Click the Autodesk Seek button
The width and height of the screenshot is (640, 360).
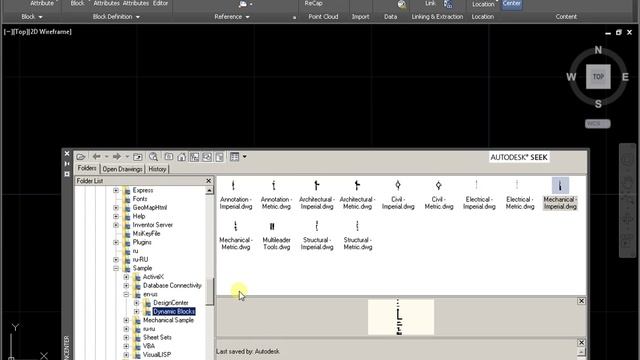tap(519, 157)
